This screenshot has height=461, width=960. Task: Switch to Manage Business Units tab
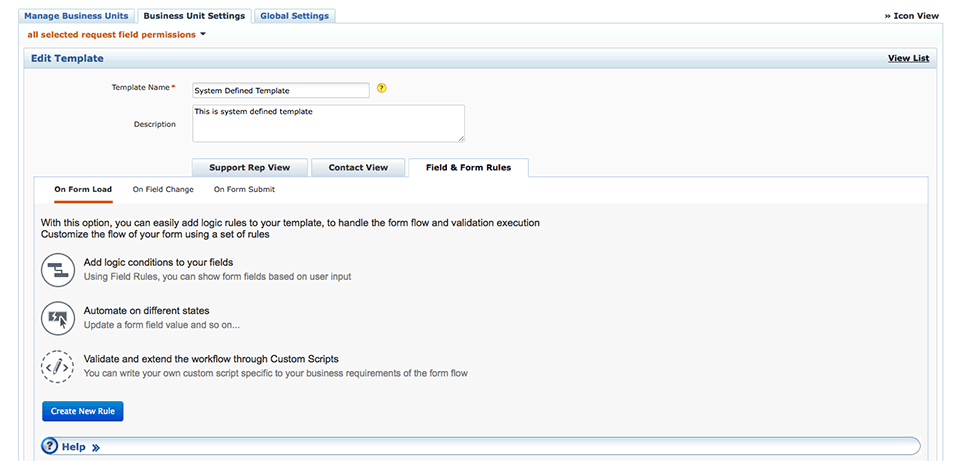click(78, 16)
